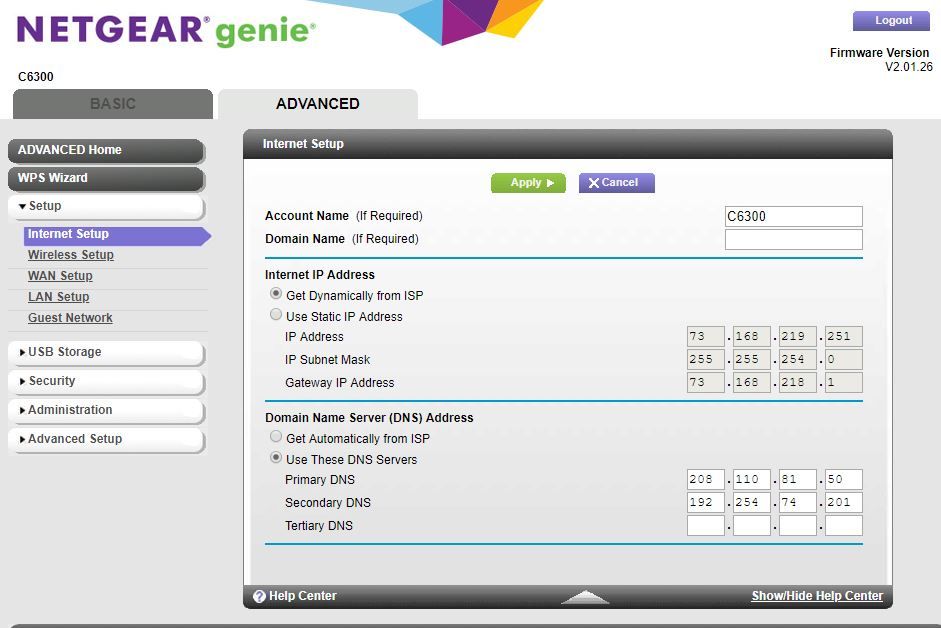Expand the Advanced Setup section

coord(106,439)
